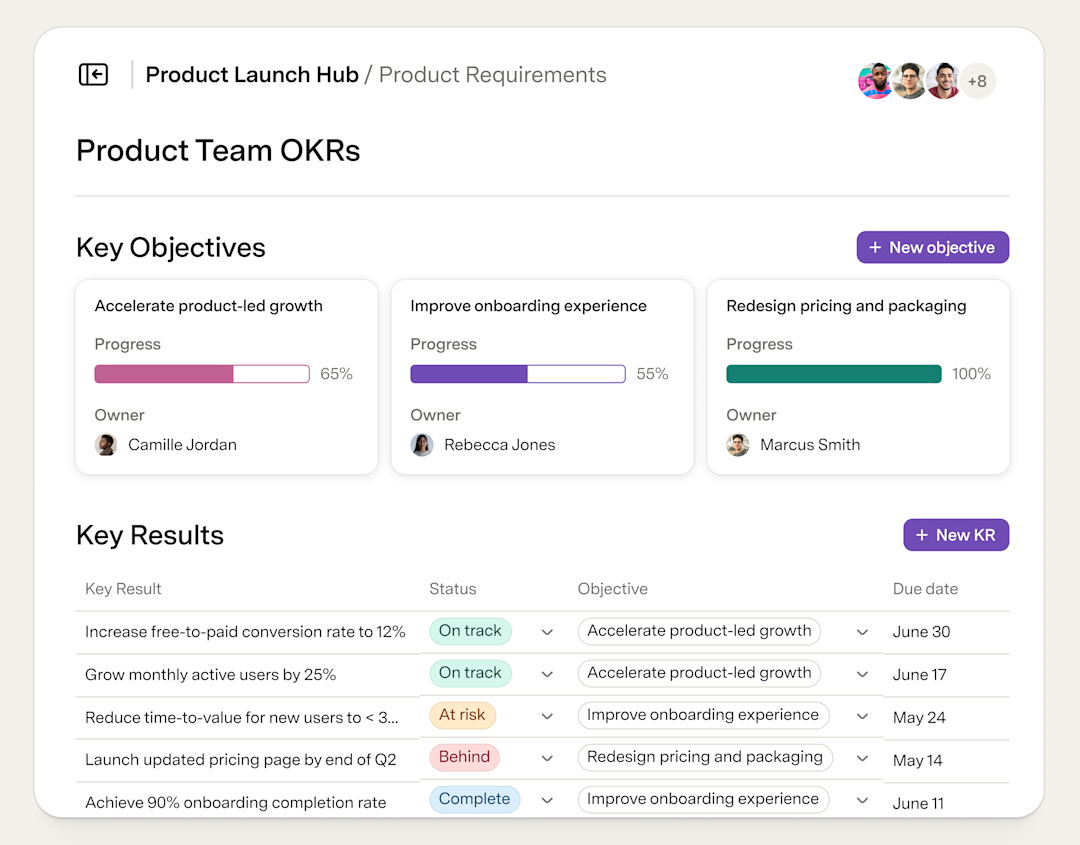Open the Accelerate product-led growth card
Viewport: 1080px width, 845px height.
(x=227, y=377)
